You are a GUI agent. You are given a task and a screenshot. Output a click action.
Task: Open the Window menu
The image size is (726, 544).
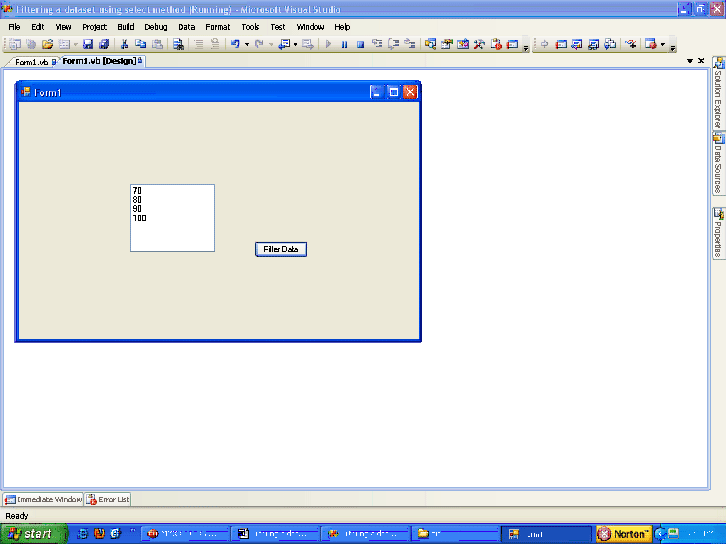[x=310, y=27]
